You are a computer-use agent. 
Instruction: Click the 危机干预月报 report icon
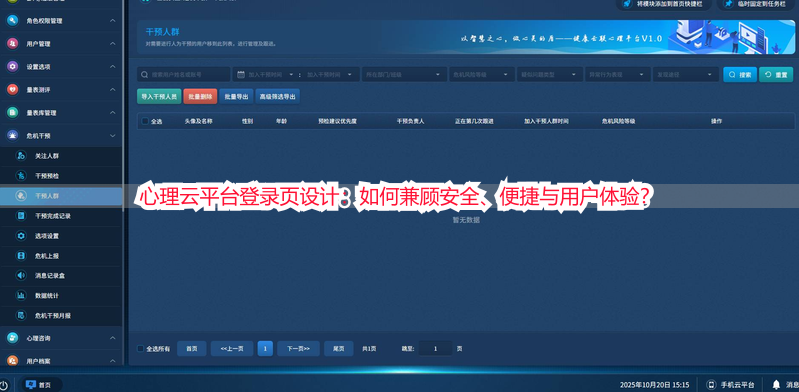(21, 316)
